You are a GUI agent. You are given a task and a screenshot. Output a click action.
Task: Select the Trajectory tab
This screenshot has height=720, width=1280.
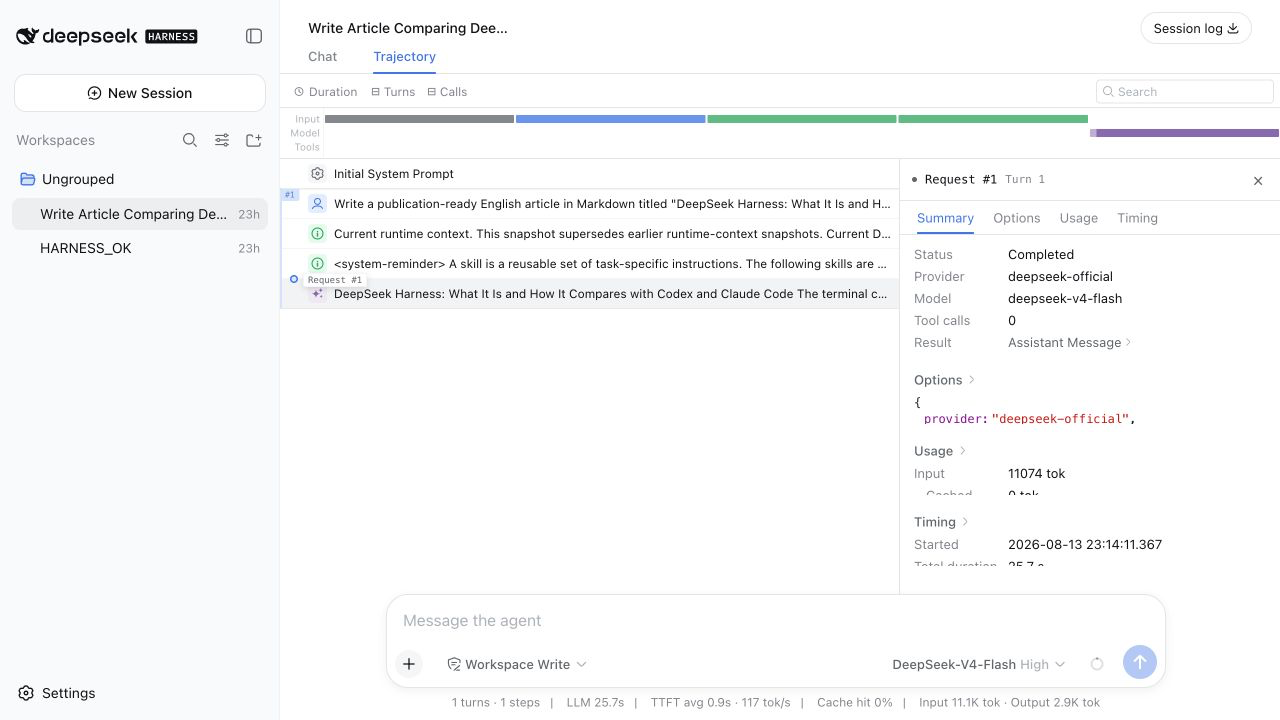[x=404, y=57]
